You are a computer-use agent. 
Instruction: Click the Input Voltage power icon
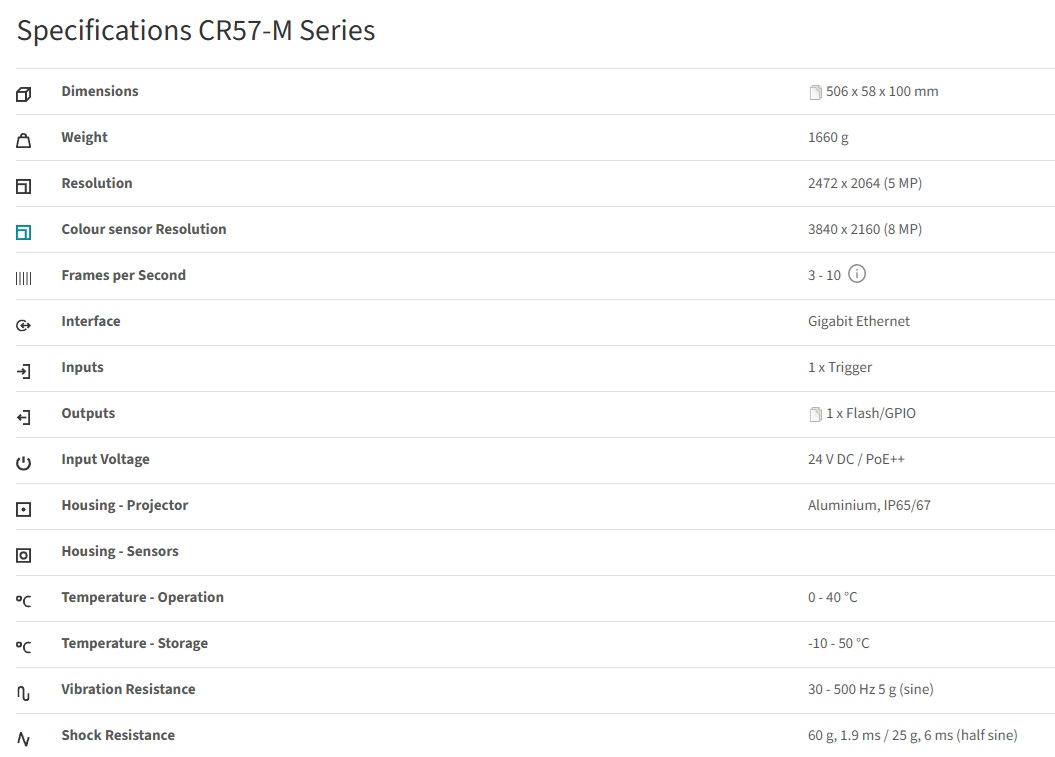(24, 463)
